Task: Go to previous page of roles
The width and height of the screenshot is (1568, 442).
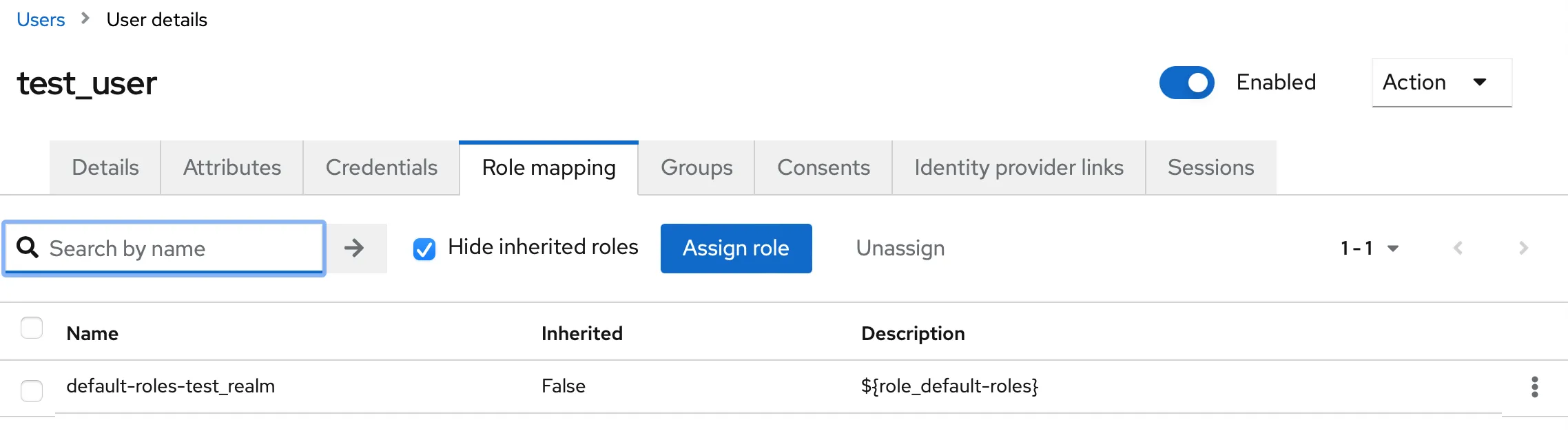Action: [x=1458, y=249]
